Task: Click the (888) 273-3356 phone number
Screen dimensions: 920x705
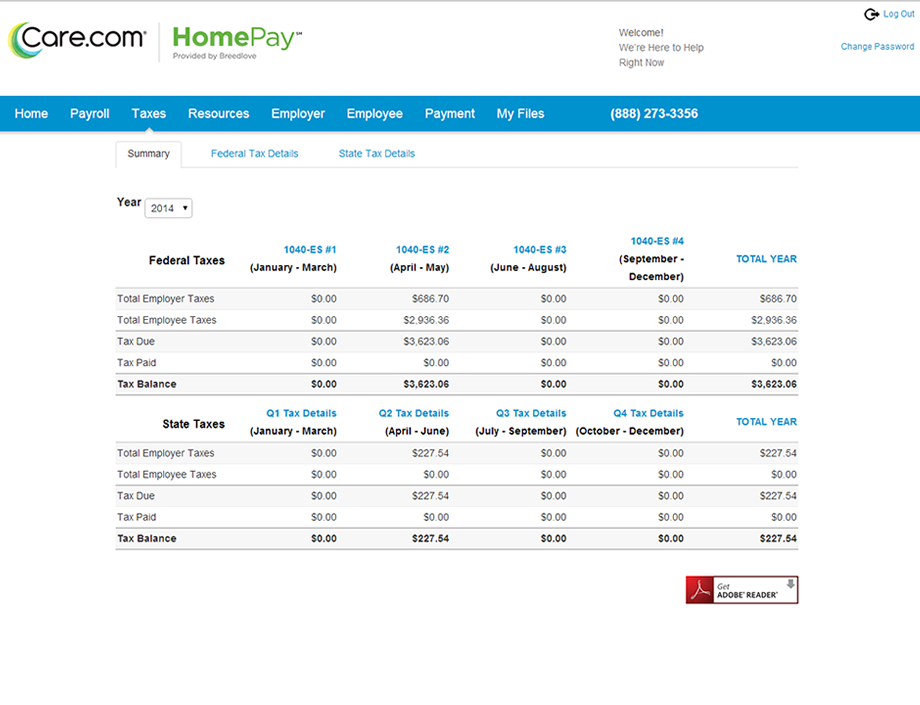Action: pyautogui.click(x=654, y=113)
